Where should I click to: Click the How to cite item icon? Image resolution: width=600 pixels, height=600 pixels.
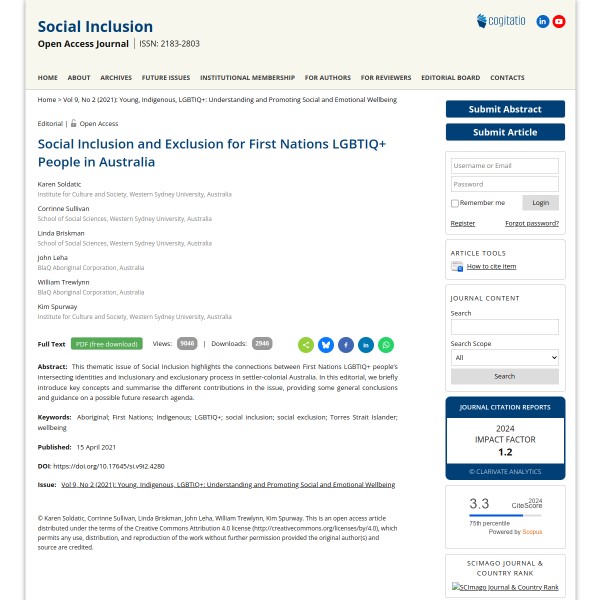457,267
